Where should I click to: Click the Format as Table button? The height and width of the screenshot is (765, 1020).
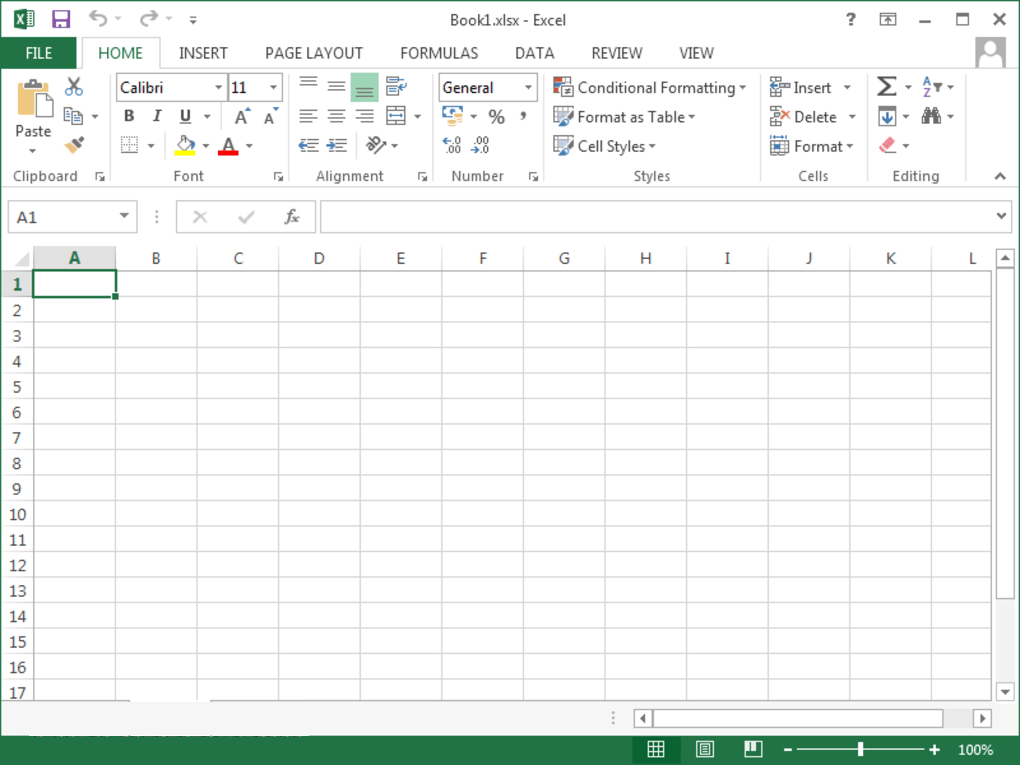(x=625, y=117)
